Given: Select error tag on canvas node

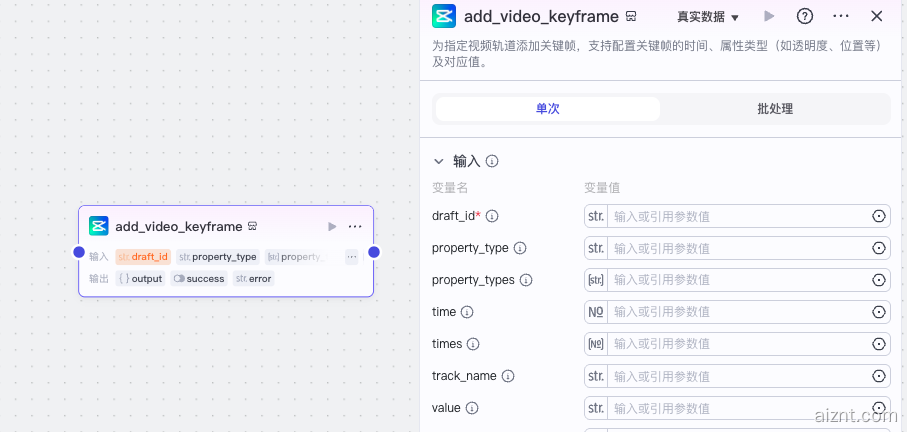Looking at the screenshot, I should (x=254, y=279).
